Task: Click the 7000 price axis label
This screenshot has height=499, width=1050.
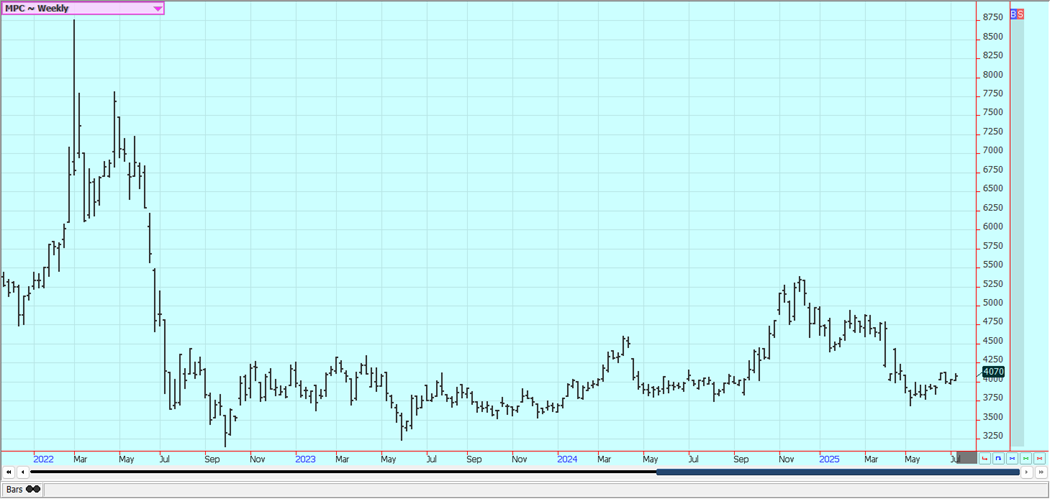Action: pos(993,151)
